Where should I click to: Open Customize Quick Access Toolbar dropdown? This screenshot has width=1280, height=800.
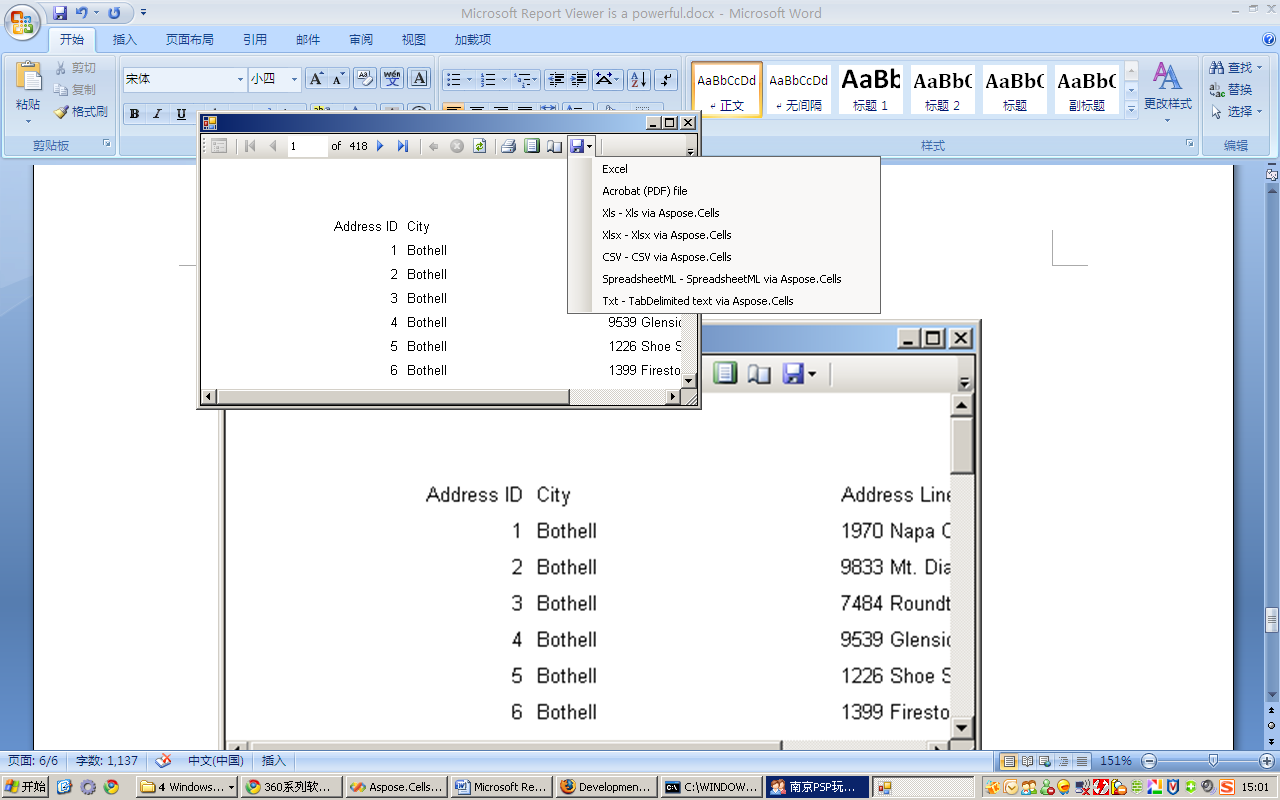143,13
